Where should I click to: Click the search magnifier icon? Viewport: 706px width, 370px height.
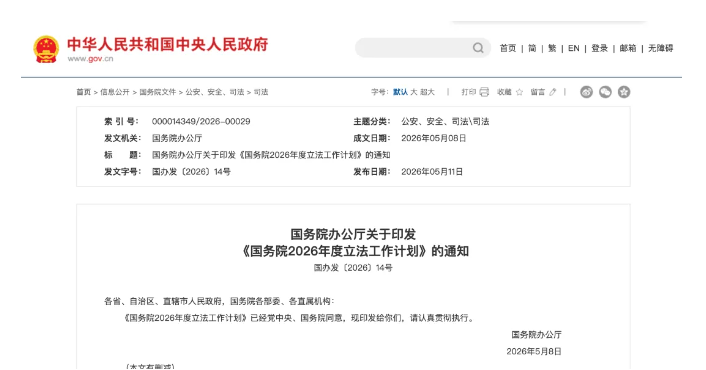click(478, 48)
